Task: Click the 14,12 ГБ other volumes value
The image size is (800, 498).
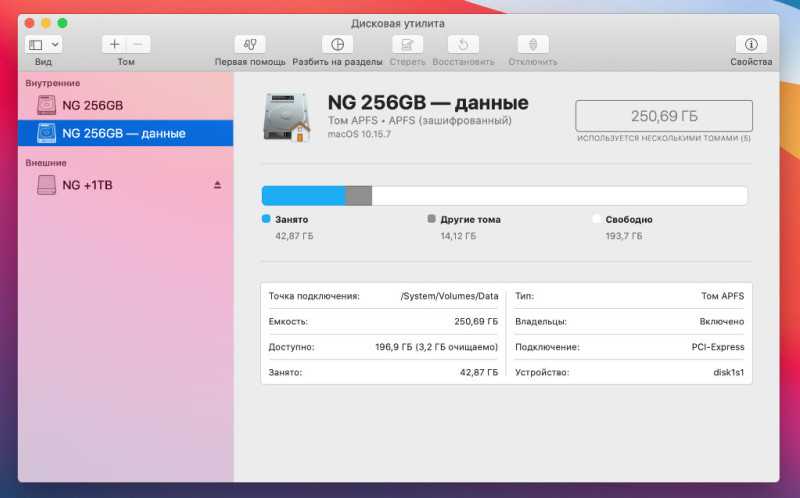Action: point(459,236)
